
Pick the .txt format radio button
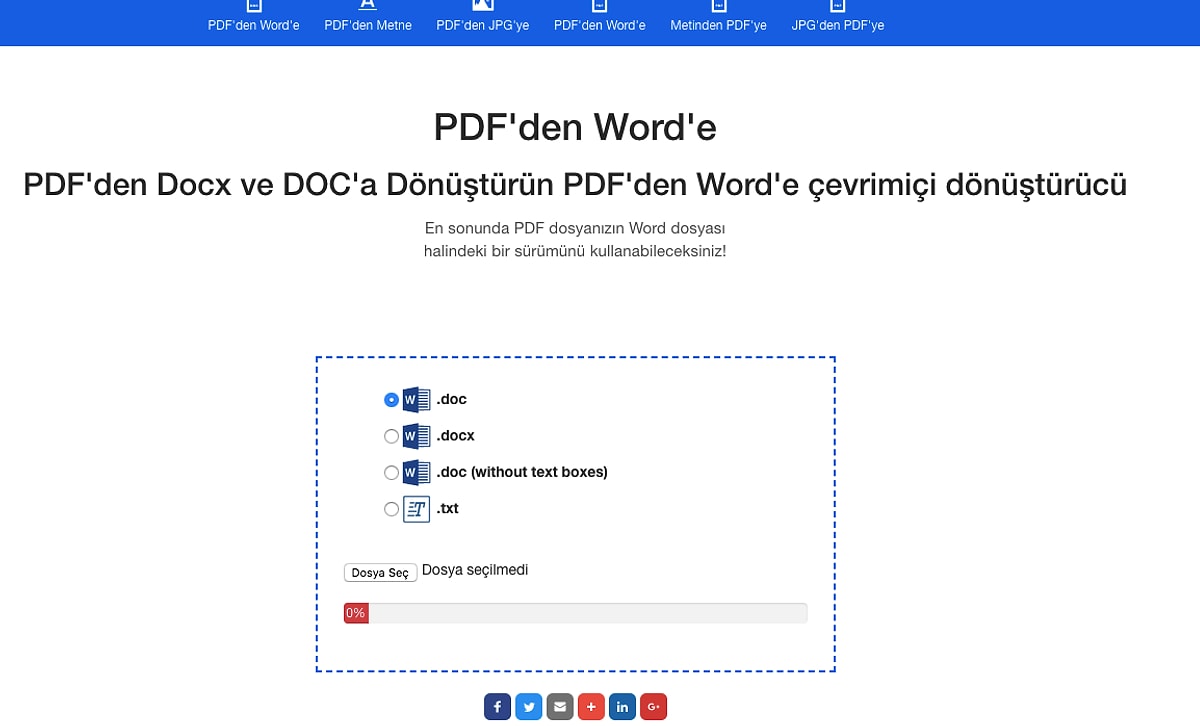pyautogui.click(x=391, y=509)
